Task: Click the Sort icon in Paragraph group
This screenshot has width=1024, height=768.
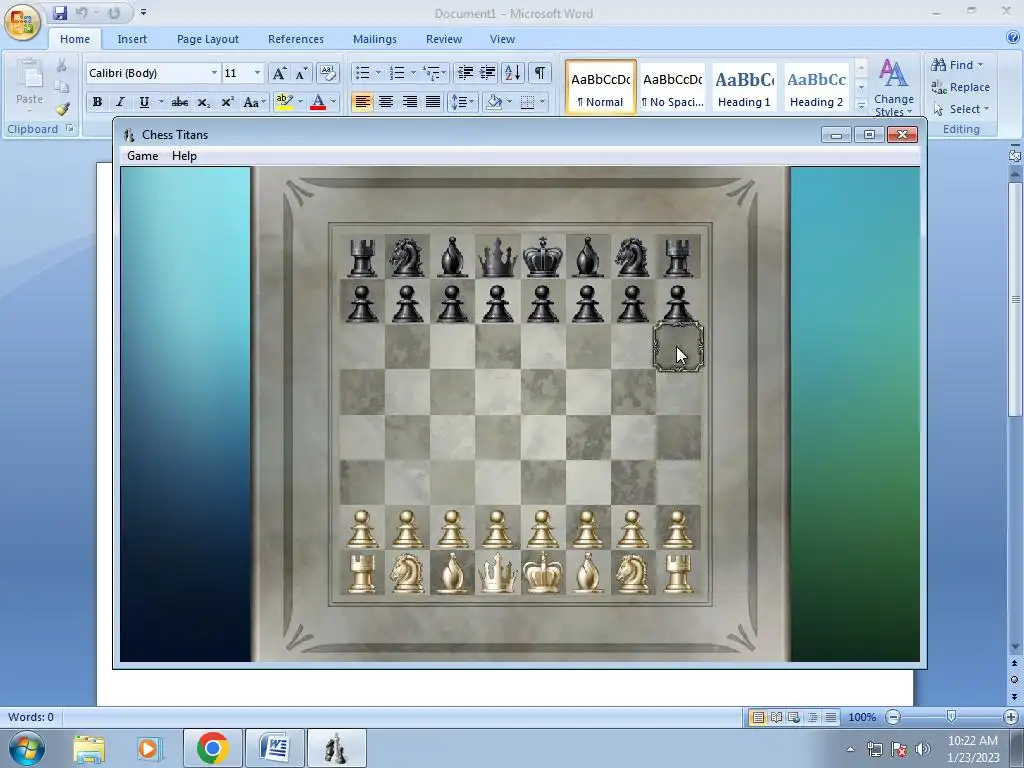Action: click(513, 72)
